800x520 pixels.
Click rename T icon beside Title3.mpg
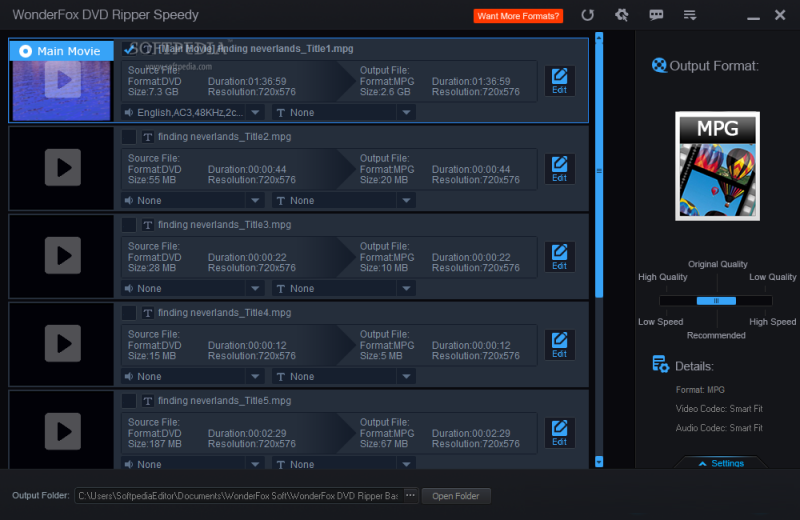[x=148, y=225]
